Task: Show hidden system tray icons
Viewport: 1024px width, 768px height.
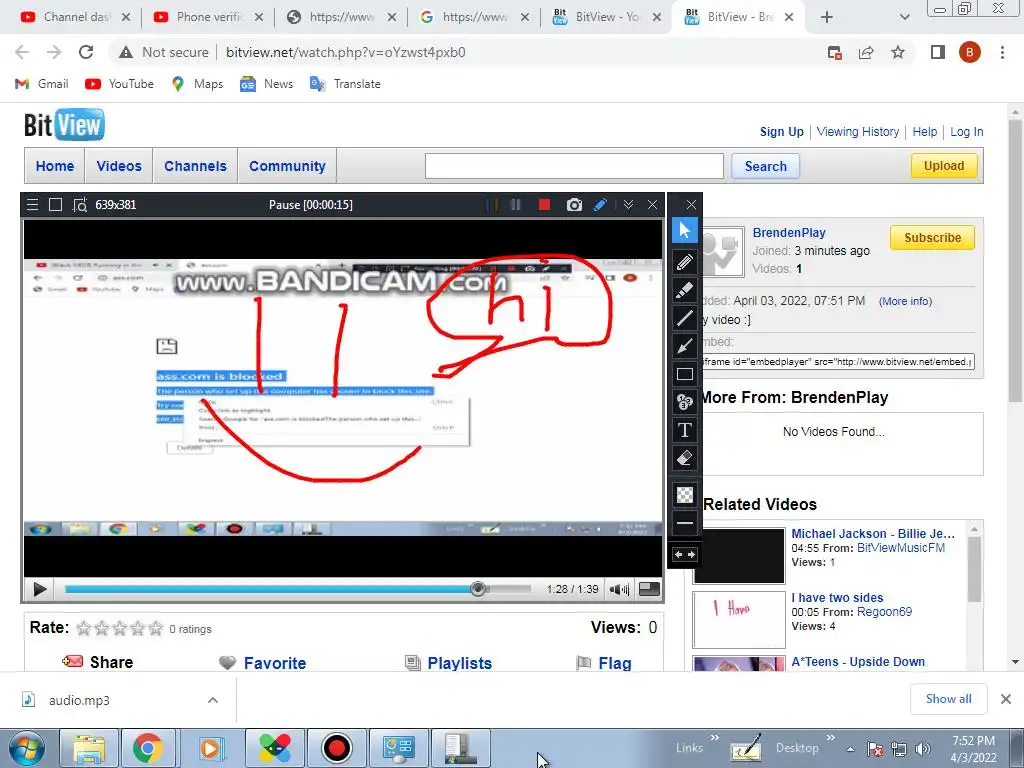Action: [x=850, y=748]
